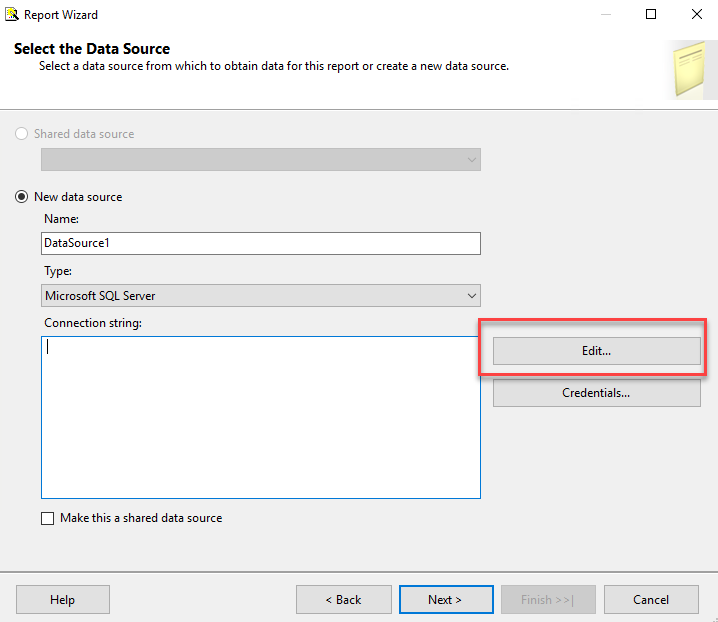Minimize the Report Wizard window
718x622 pixels.
[x=606, y=14]
